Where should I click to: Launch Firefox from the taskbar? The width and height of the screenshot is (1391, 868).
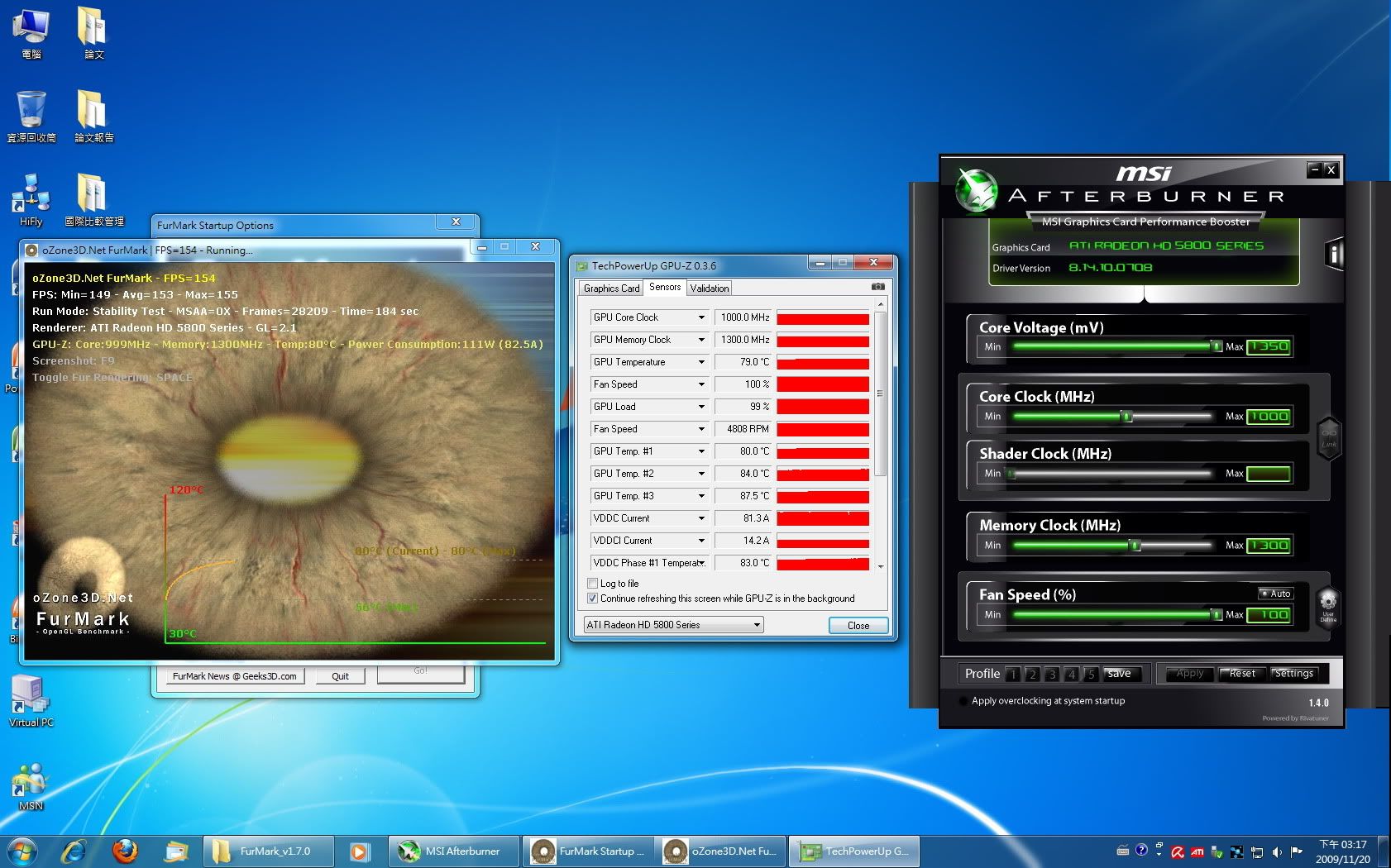[x=125, y=851]
